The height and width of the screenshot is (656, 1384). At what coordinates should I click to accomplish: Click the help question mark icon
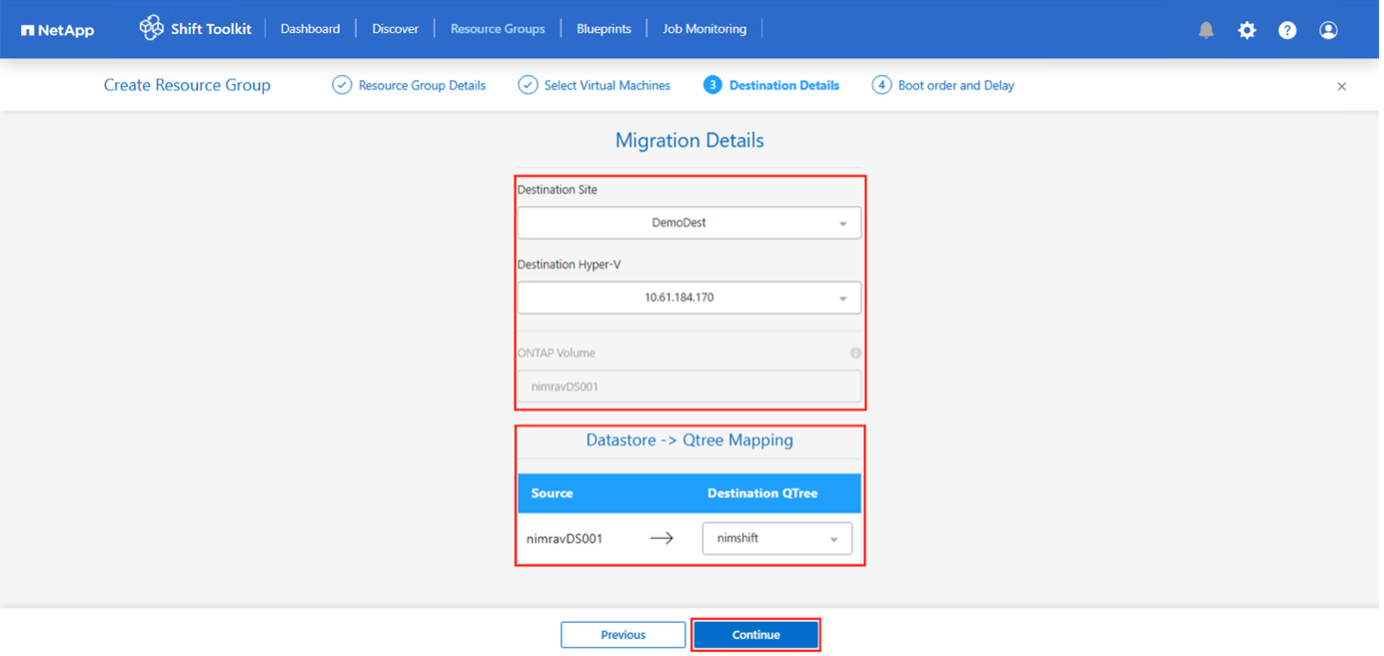1287,30
